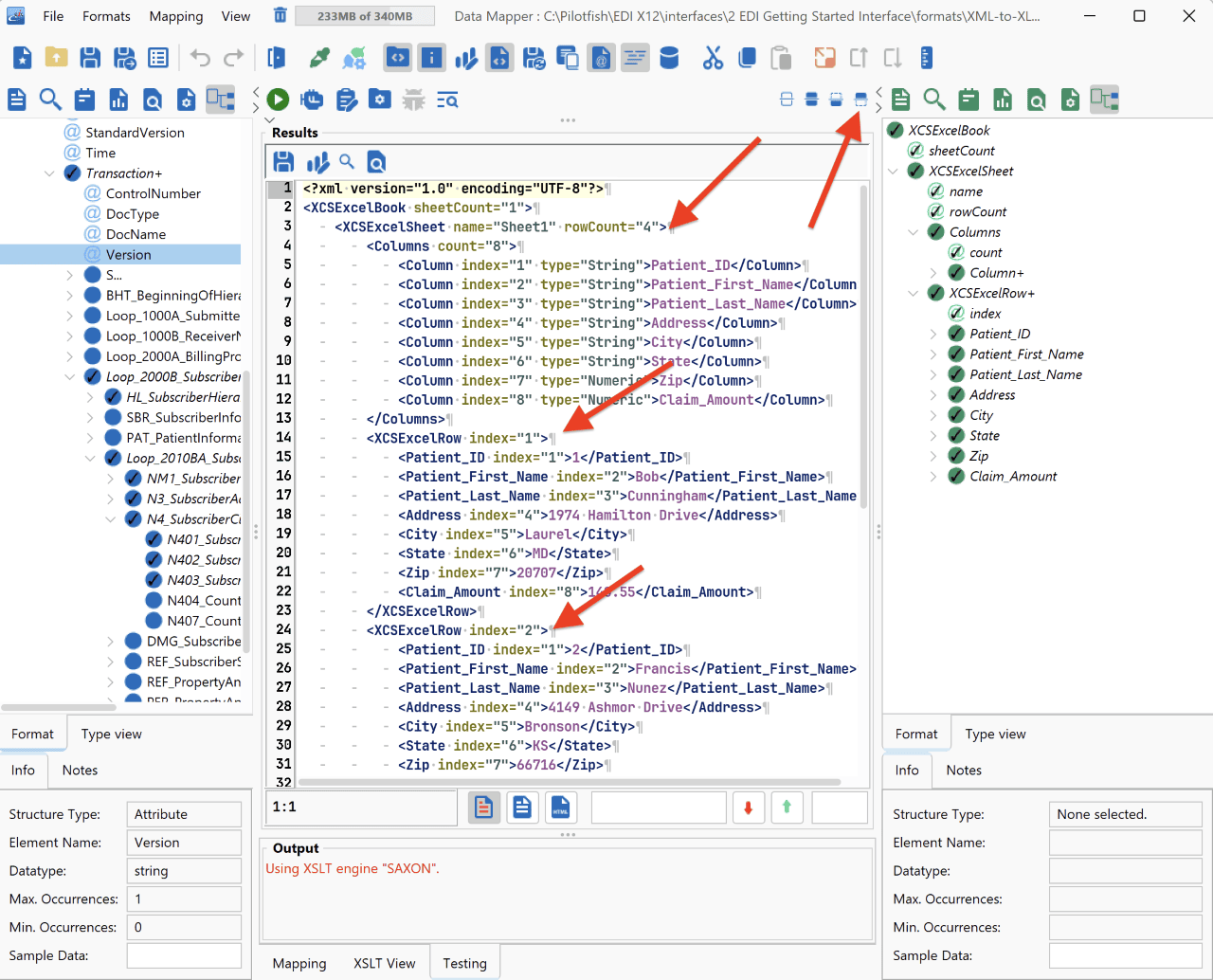Viewport: 1213px width, 980px height.
Task: Click the left Sample Data input field
Action: 184,955
